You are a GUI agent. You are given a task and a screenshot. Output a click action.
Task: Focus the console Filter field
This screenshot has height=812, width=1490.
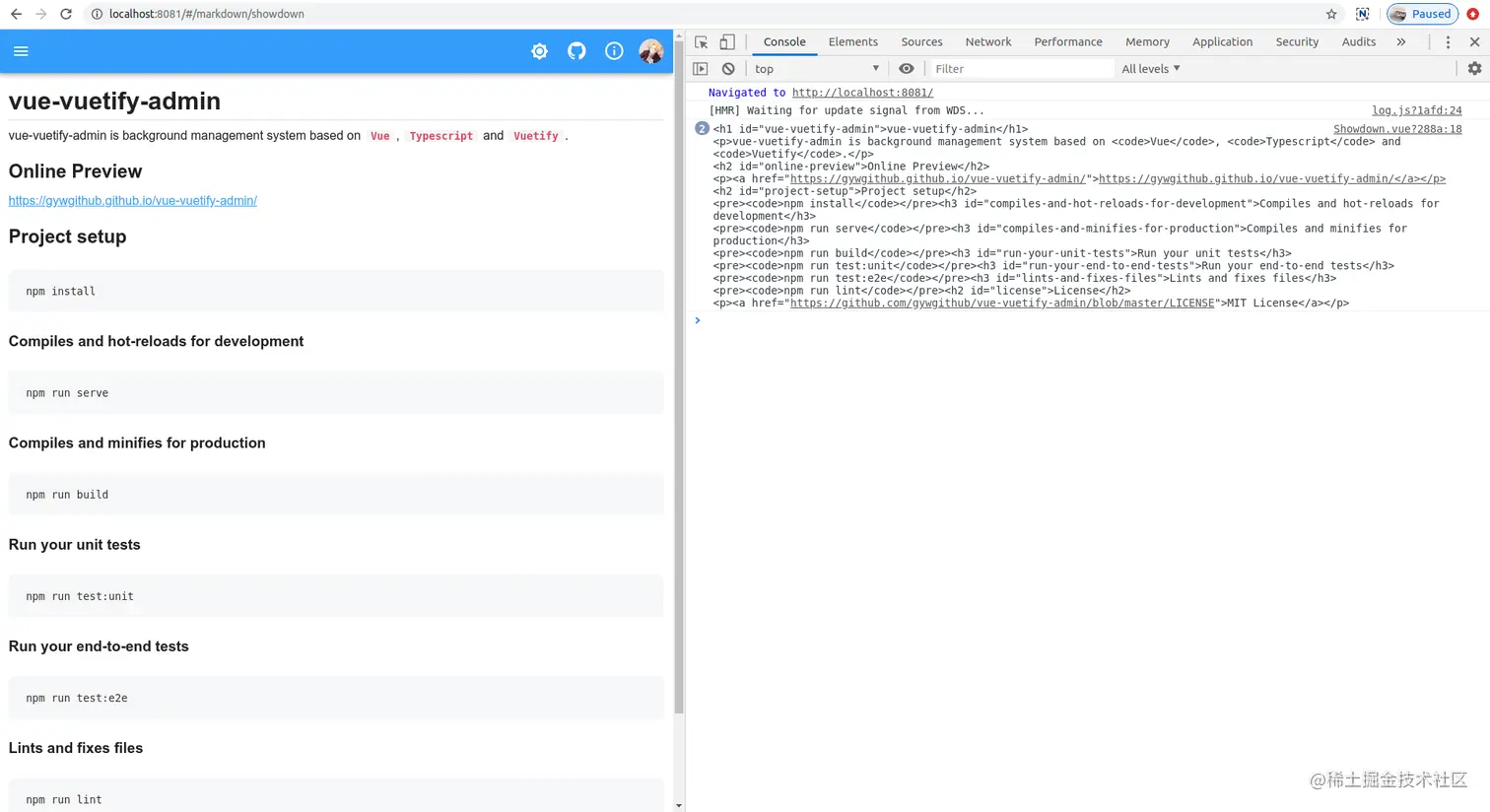(x=1021, y=69)
